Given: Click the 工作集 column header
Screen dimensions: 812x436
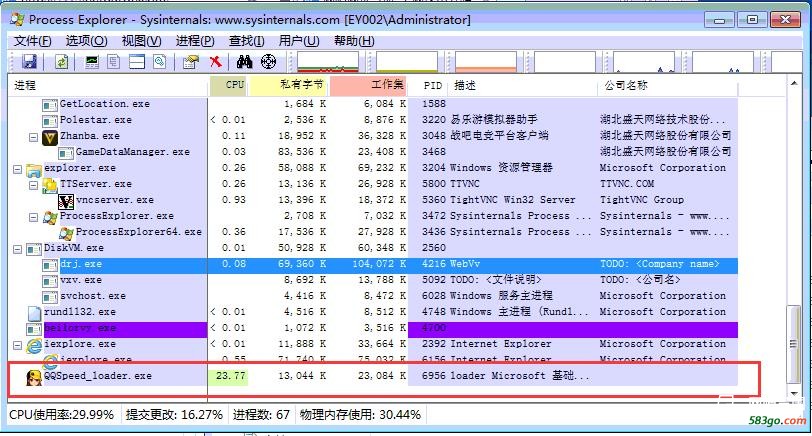Looking at the screenshot, I should 387,86.
